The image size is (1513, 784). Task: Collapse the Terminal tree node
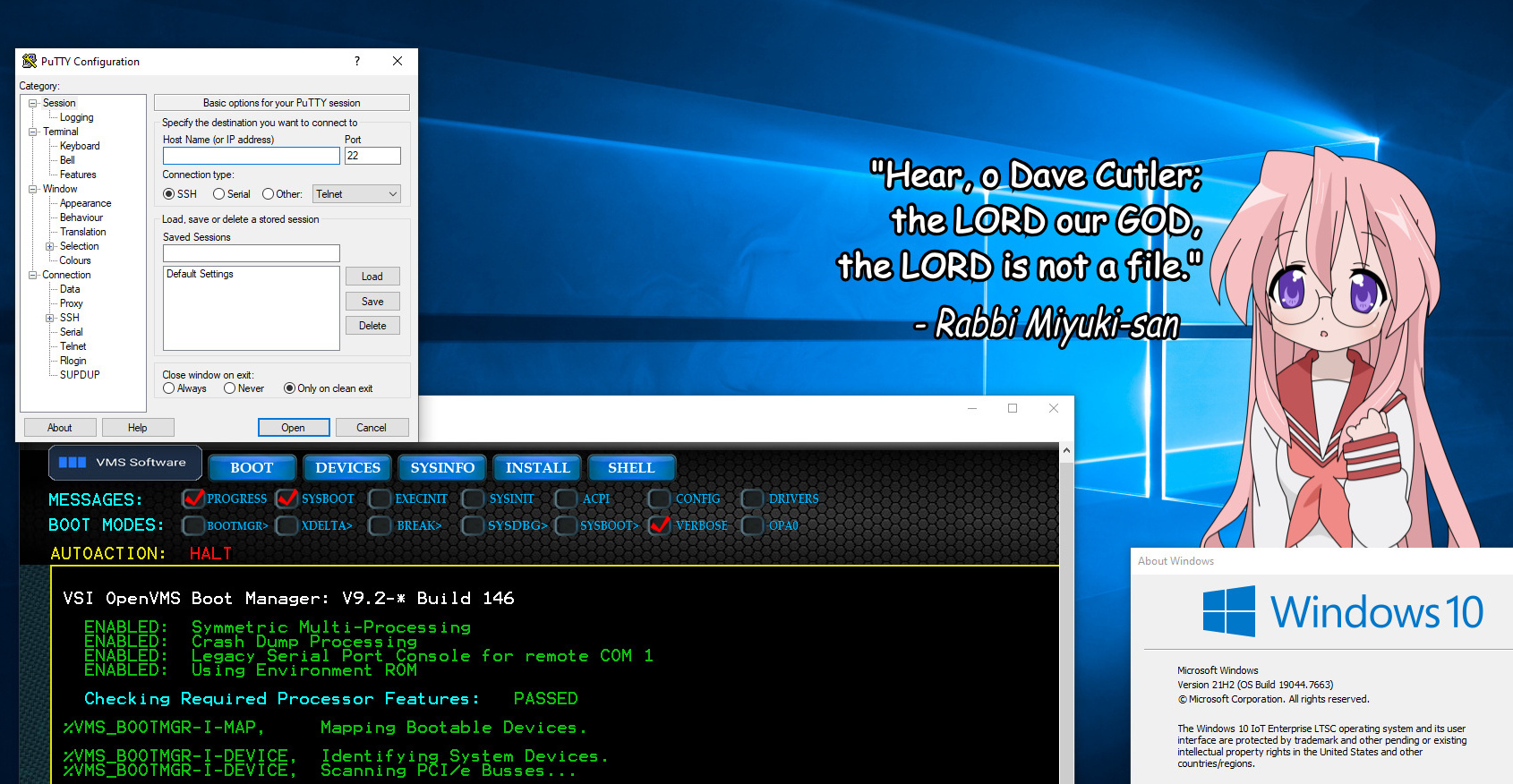point(33,132)
